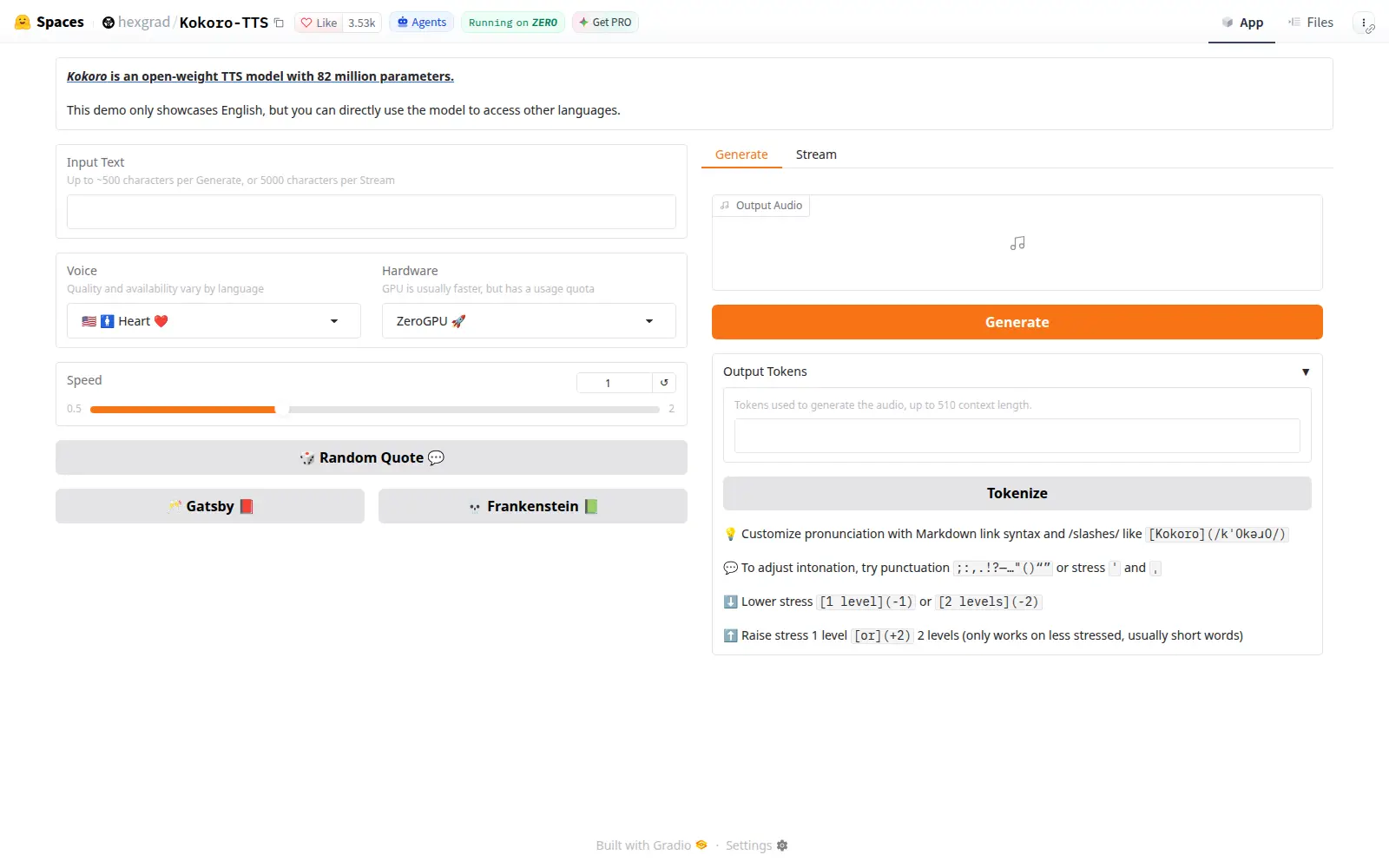Reset Speed with the reset arrow icon
Viewport: 1389px width, 868px height.
(664, 383)
